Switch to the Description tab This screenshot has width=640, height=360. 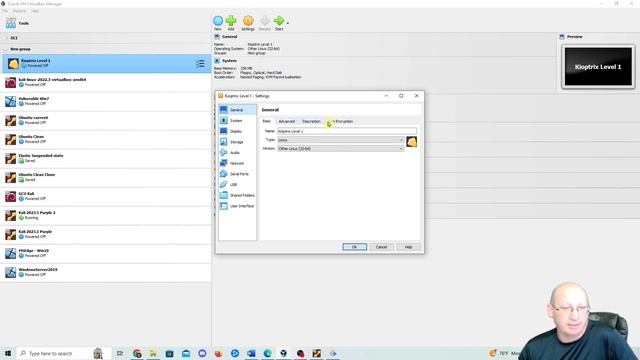coord(311,121)
